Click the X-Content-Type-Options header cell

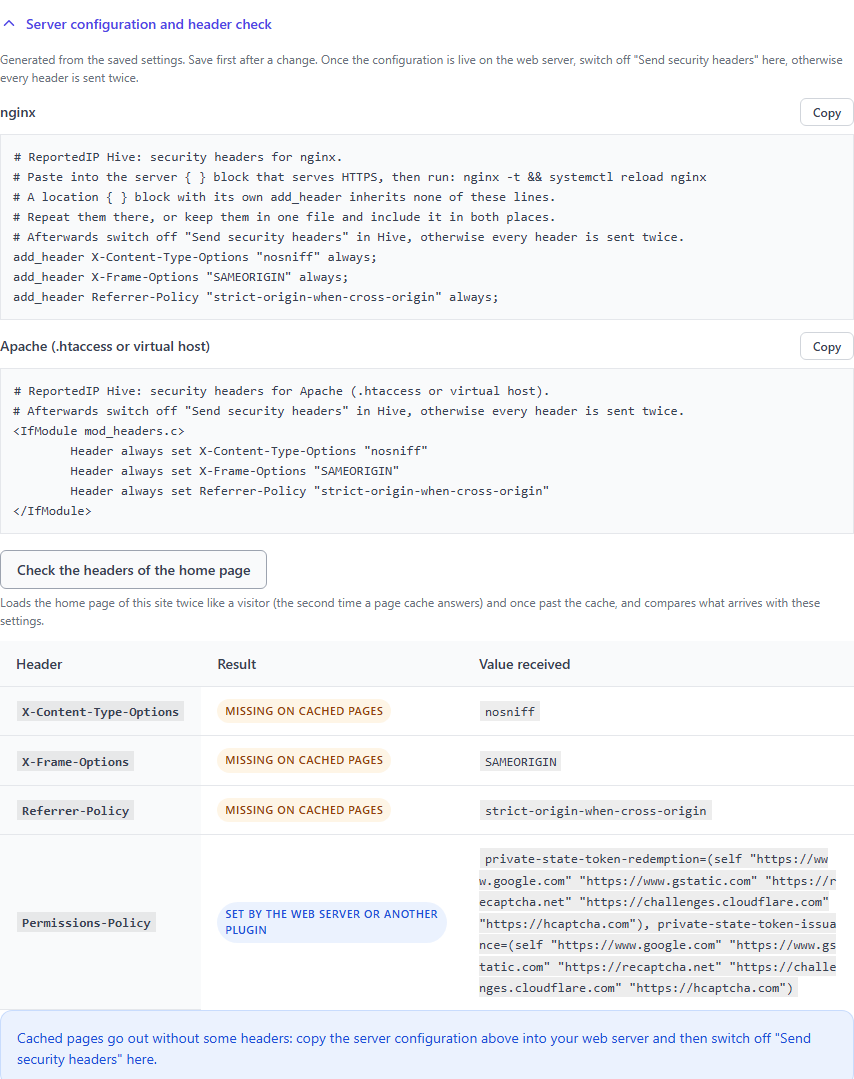pyautogui.click(x=100, y=712)
